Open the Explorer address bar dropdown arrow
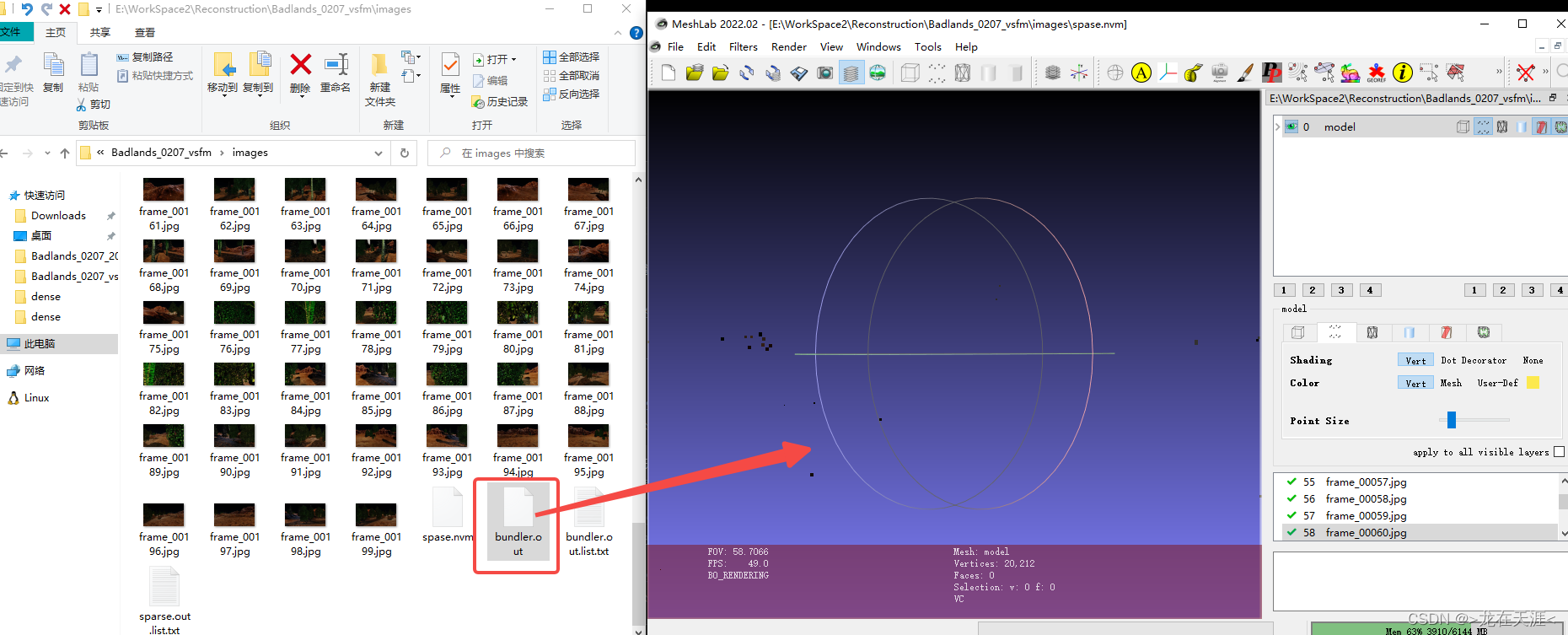Screen dimensions: 1568x635 click(379, 153)
